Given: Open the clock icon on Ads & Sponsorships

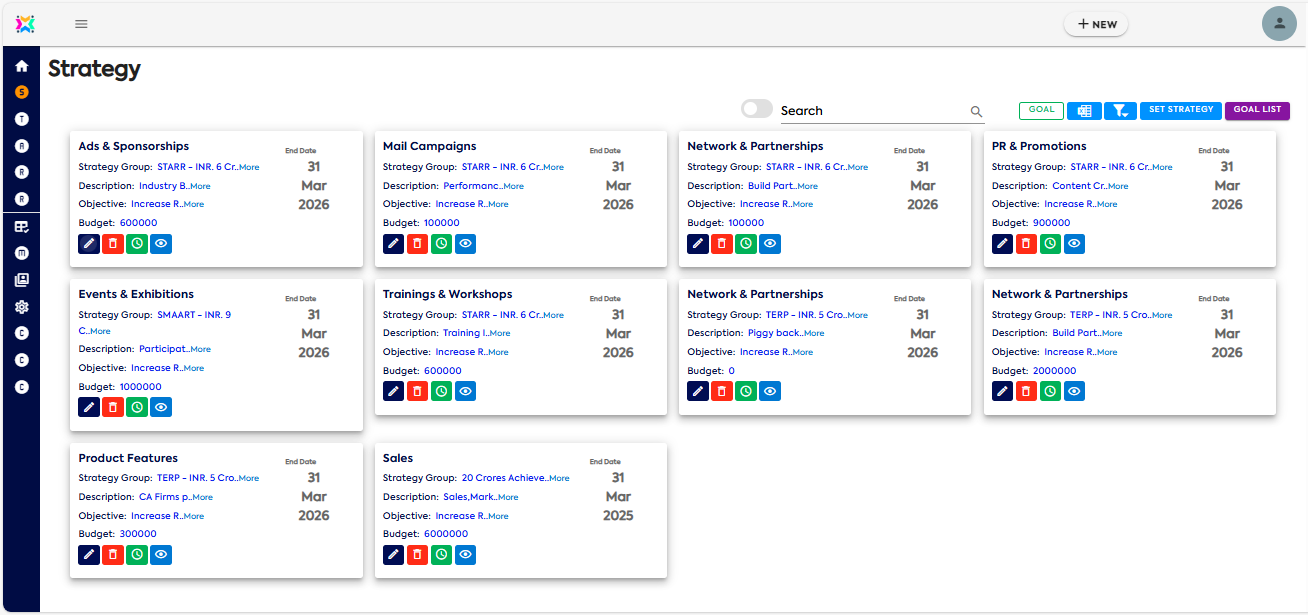Looking at the screenshot, I should tap(137, 243).
